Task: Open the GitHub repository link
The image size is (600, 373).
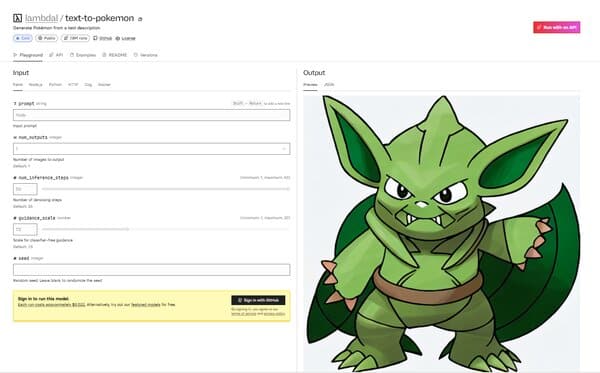Action: click(103, 38)
